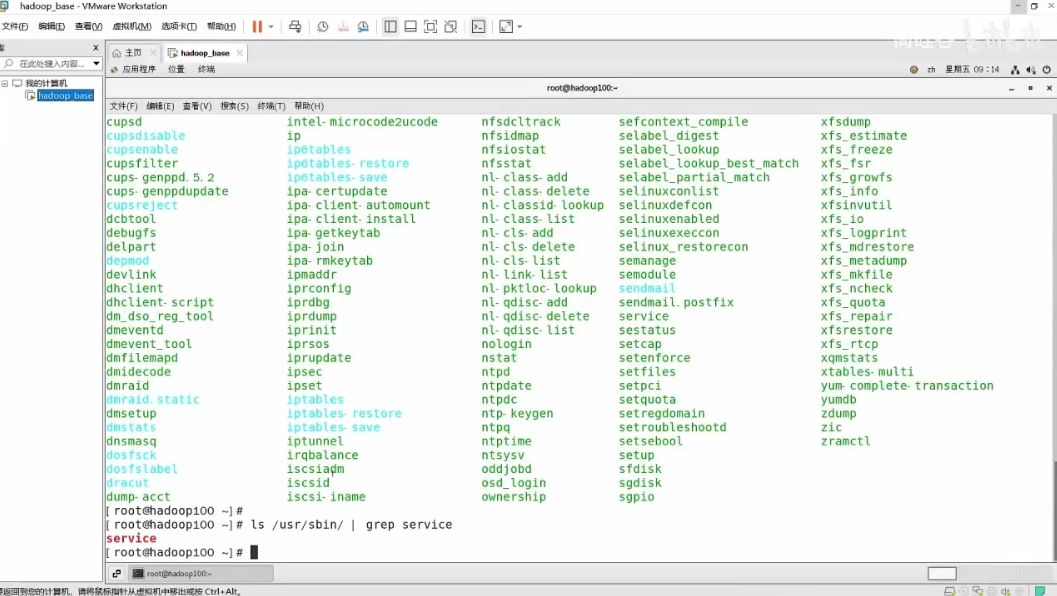Click the VMware message log icon at bottom right

pos(1040,591)
